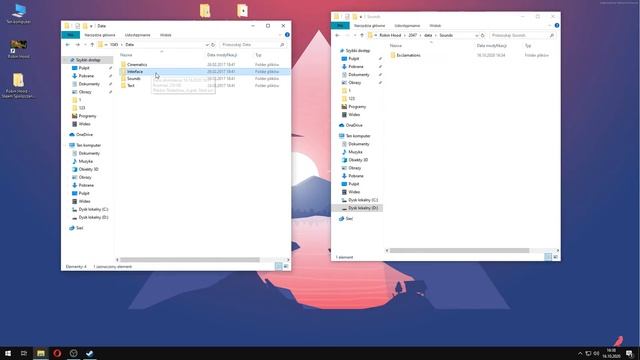This screenshot has width=640, height=360.
Task: Switch Sounds window to details view
Action: tap(548, 257)
